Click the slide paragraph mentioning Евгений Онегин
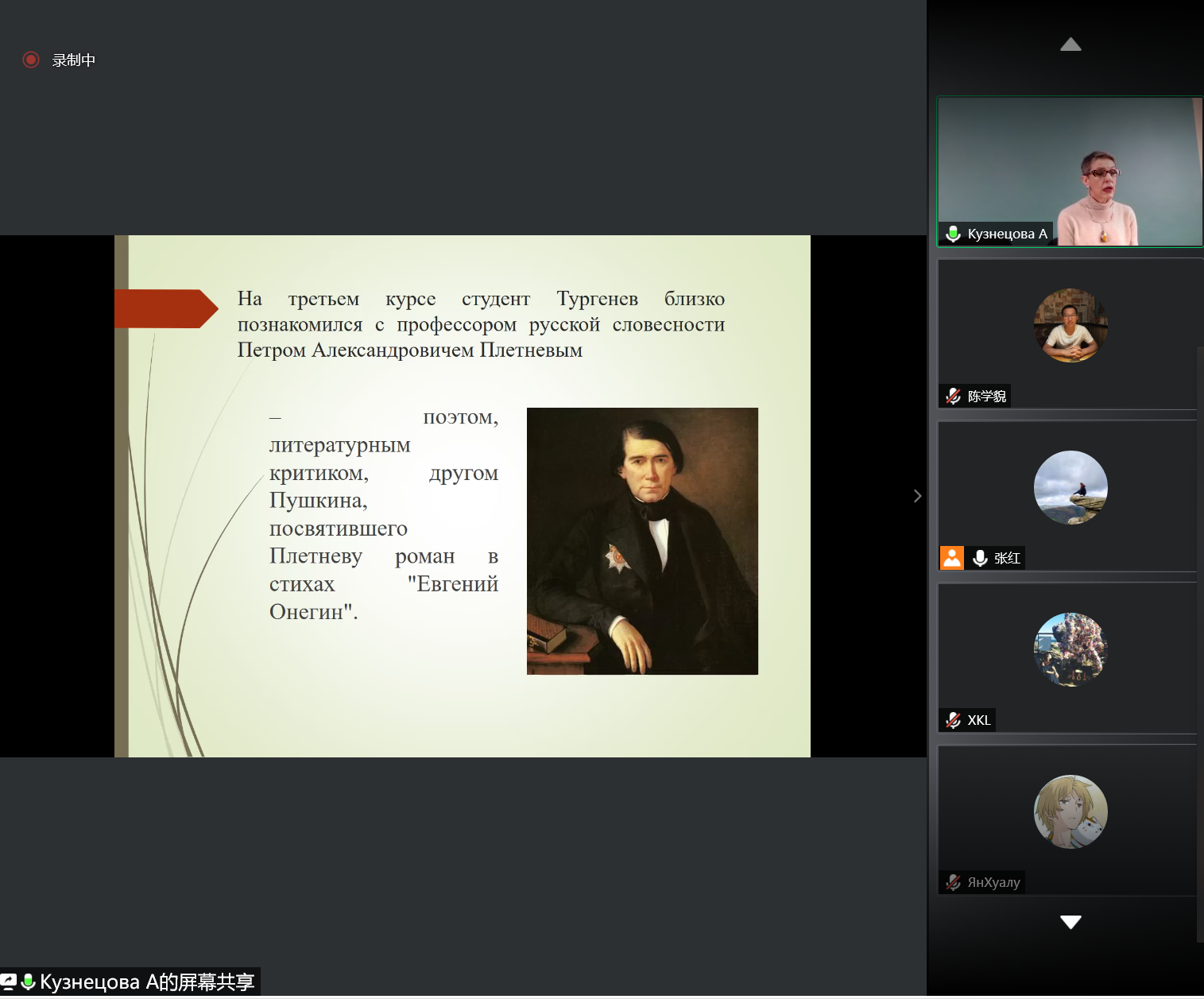 coord(384,514)
